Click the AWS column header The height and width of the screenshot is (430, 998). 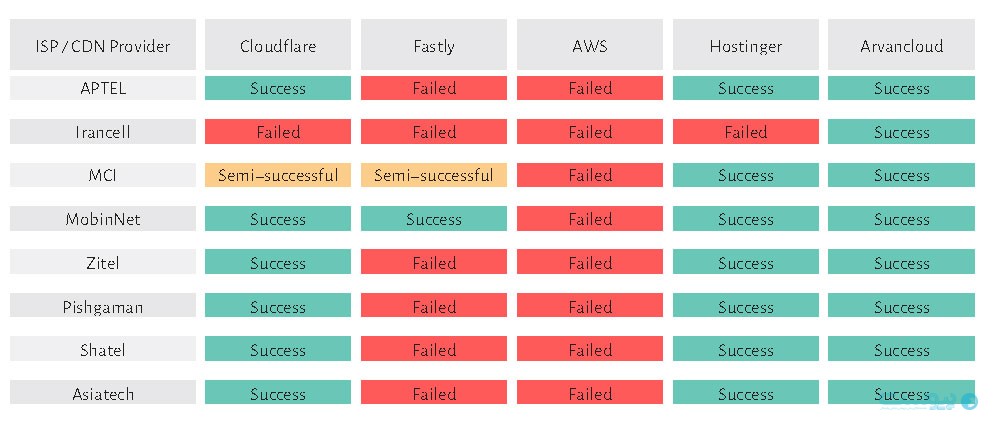(589, 45)
